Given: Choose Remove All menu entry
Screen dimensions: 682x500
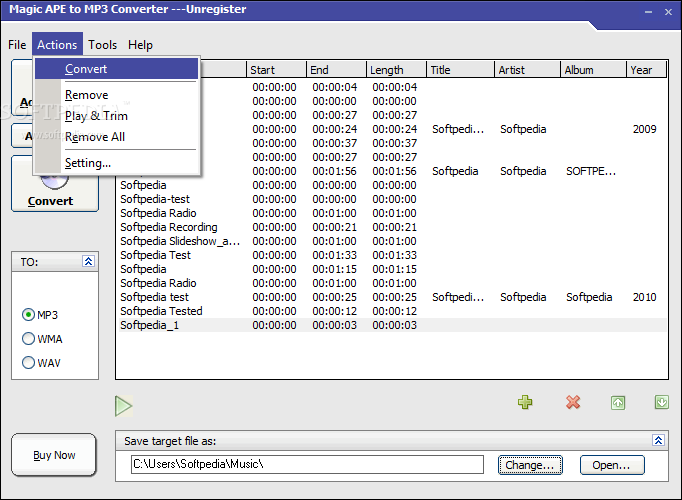Looking at the screenshot, I should [x=116, y=137].
